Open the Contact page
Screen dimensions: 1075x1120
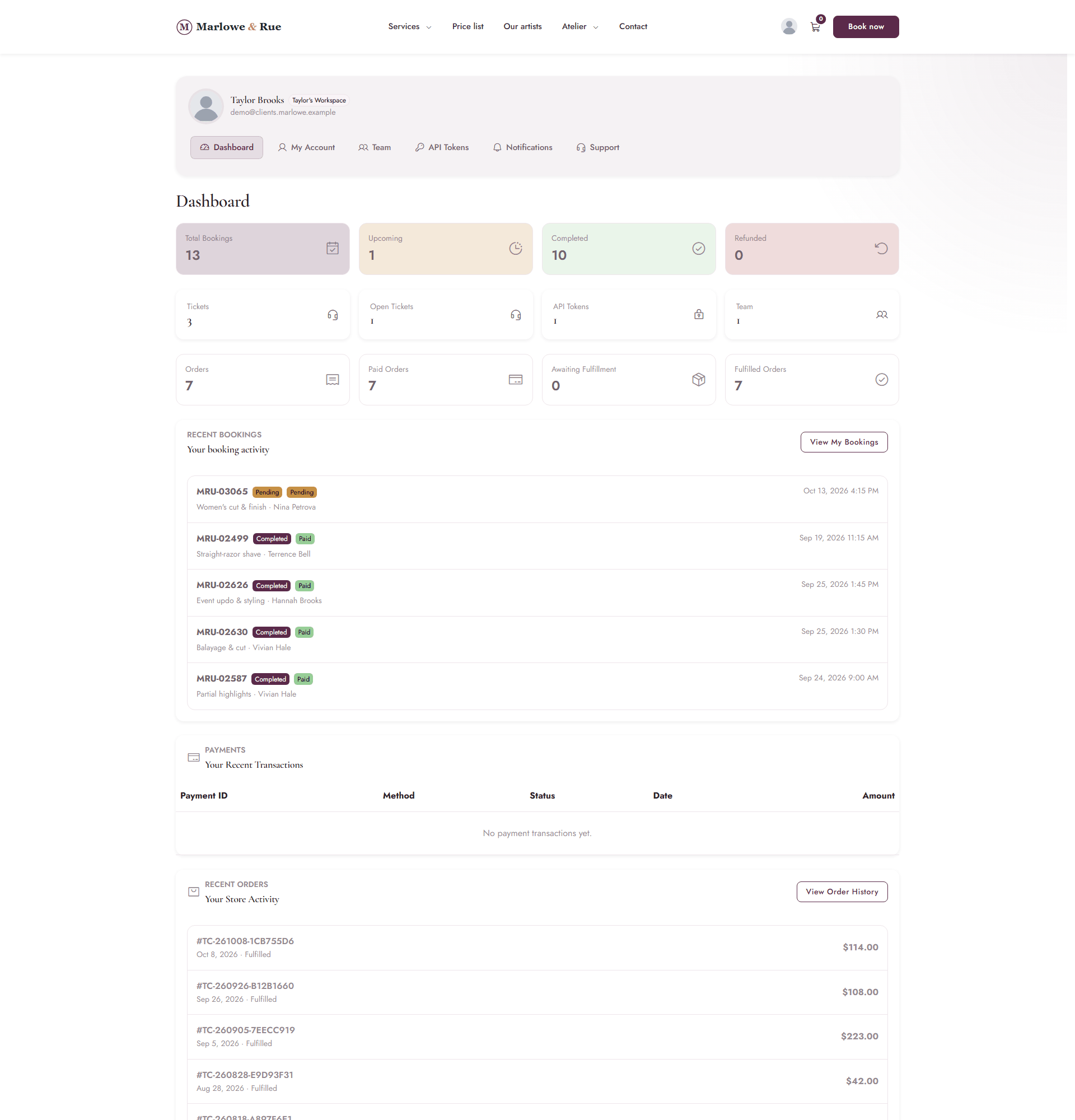(633, 27)
